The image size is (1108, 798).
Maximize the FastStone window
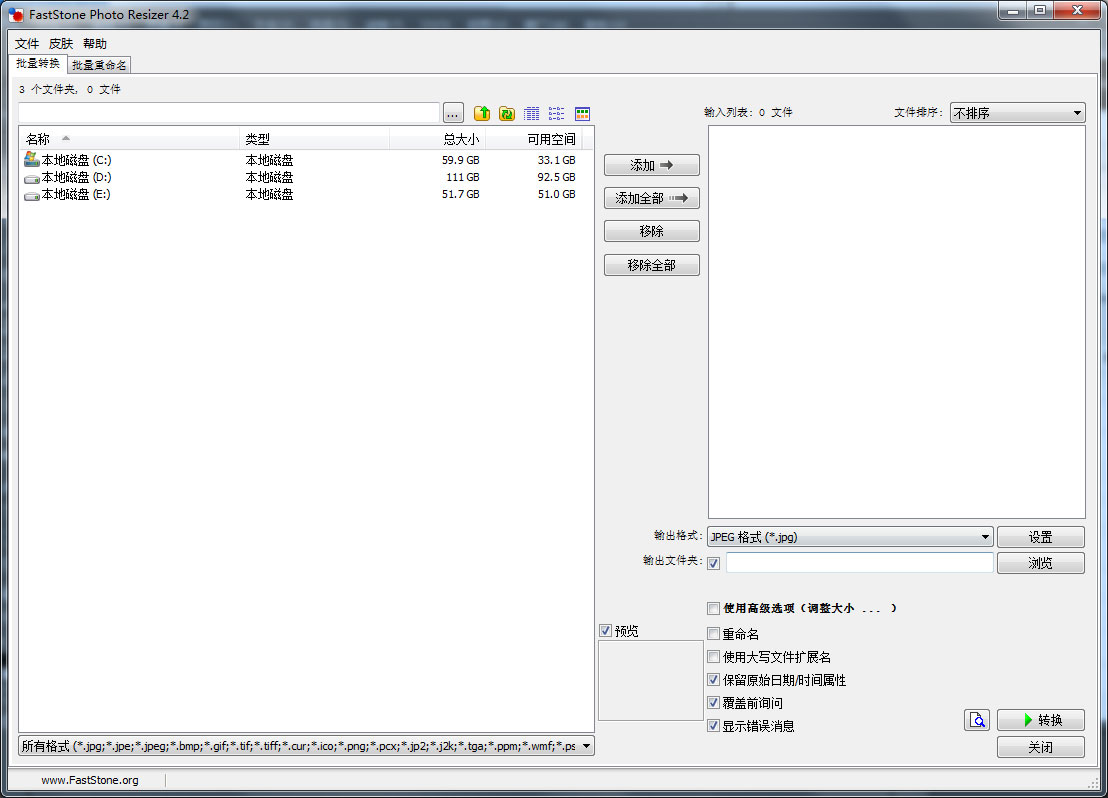(1040, 11)
